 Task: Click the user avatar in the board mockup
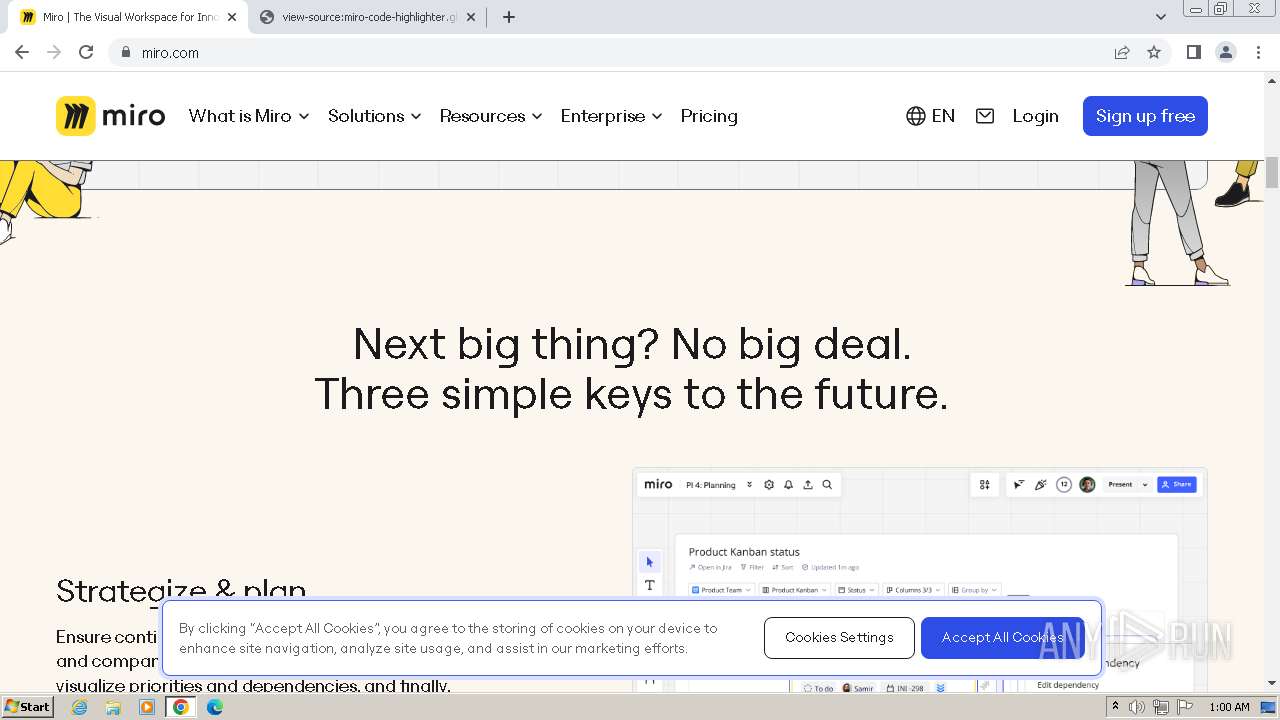[x=1087, y=485]
